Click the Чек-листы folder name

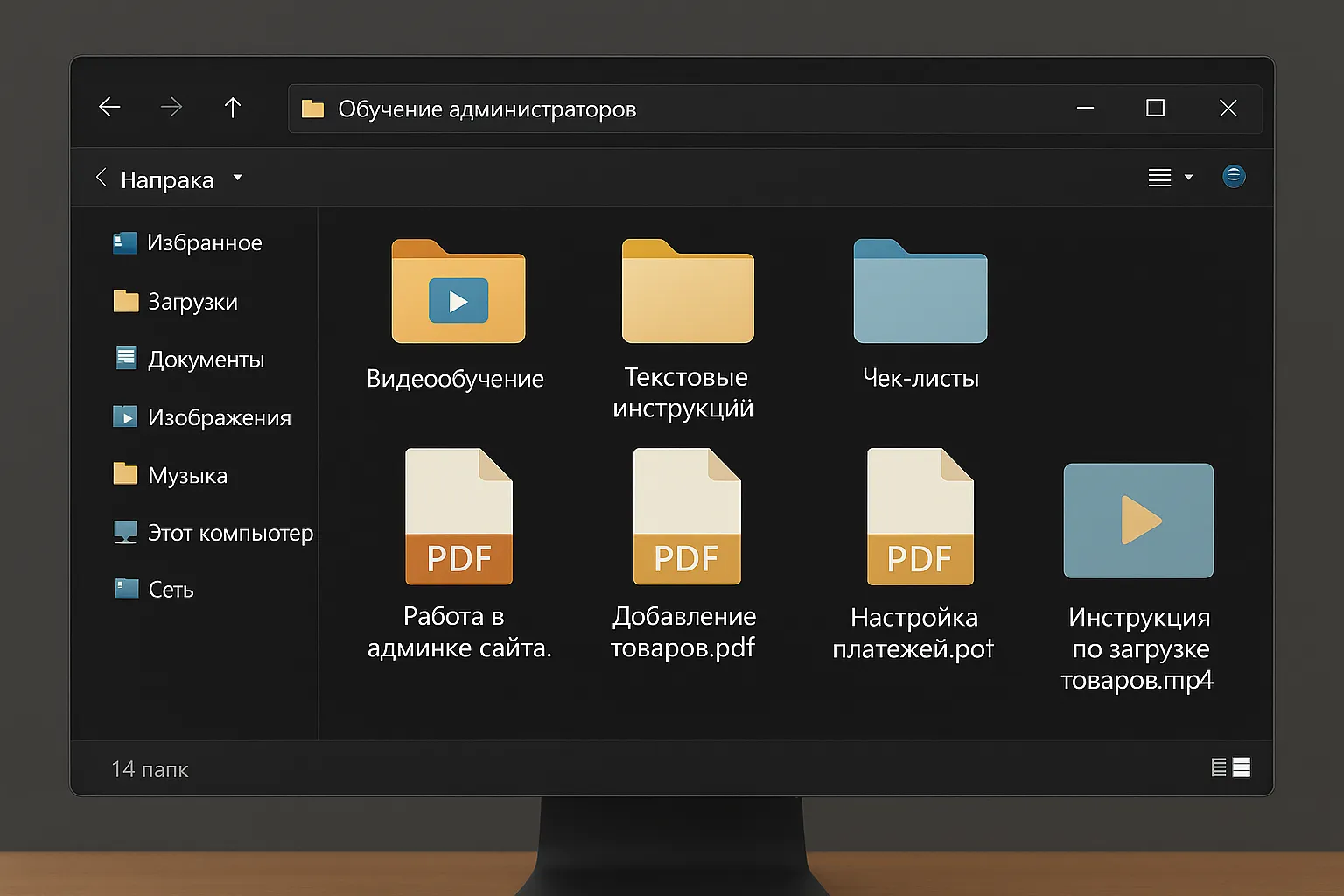click(x=920, y=378)
